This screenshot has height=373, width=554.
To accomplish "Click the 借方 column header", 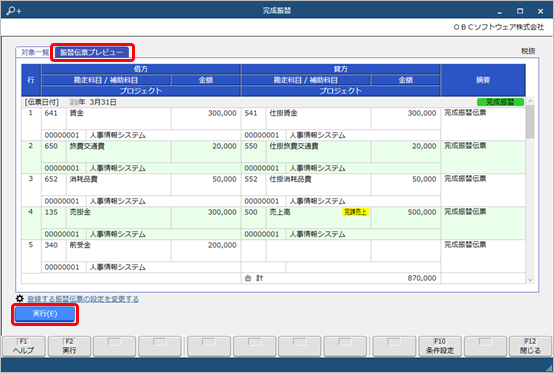I will [141, 69].
